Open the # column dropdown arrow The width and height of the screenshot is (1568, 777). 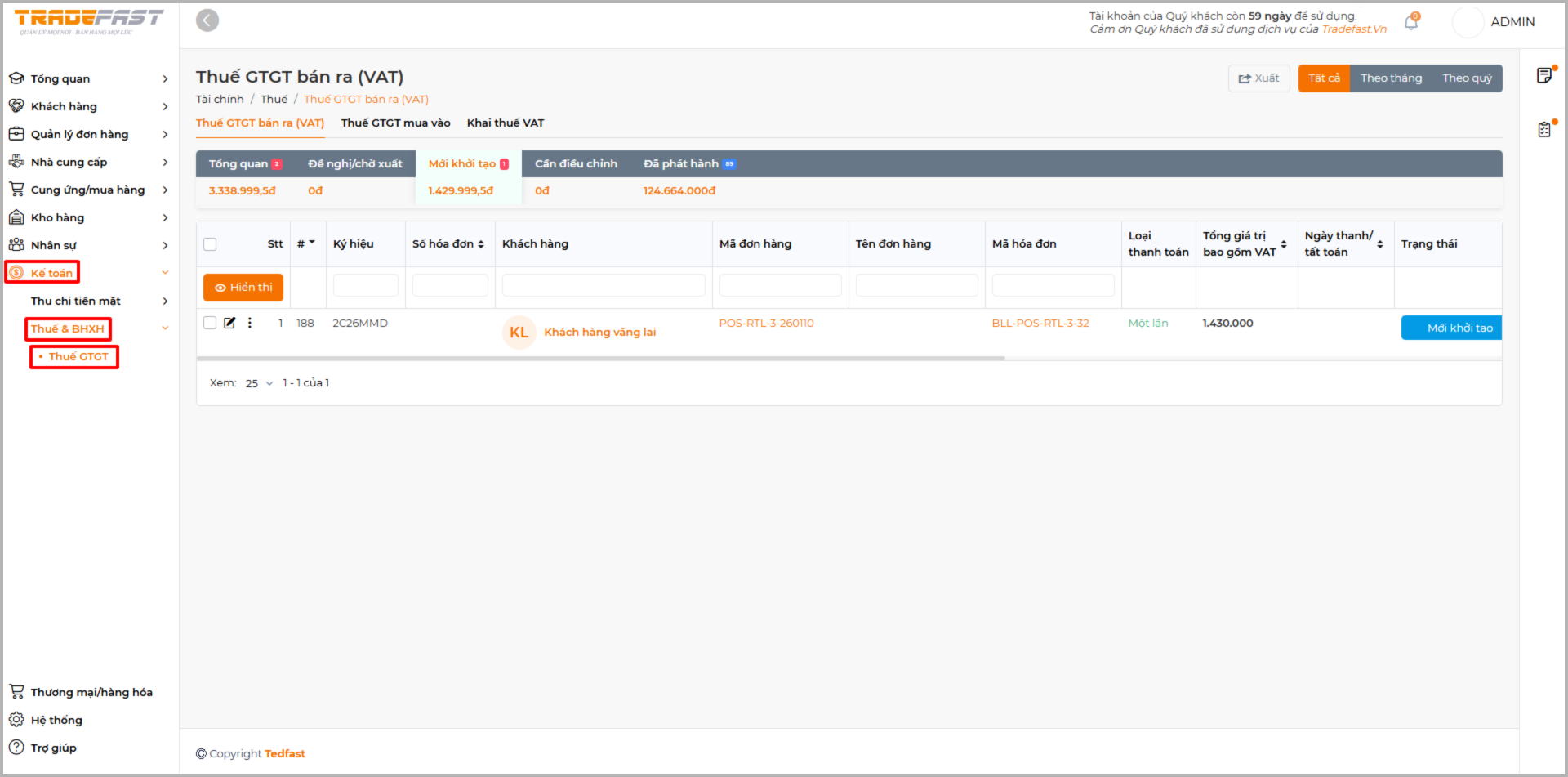coord(311,243)
